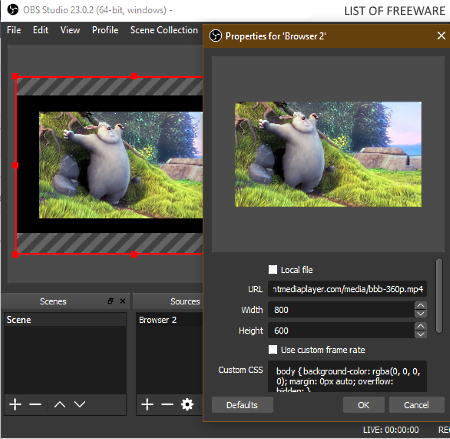
Task: Open the View menu
Action: click(70, 30)
